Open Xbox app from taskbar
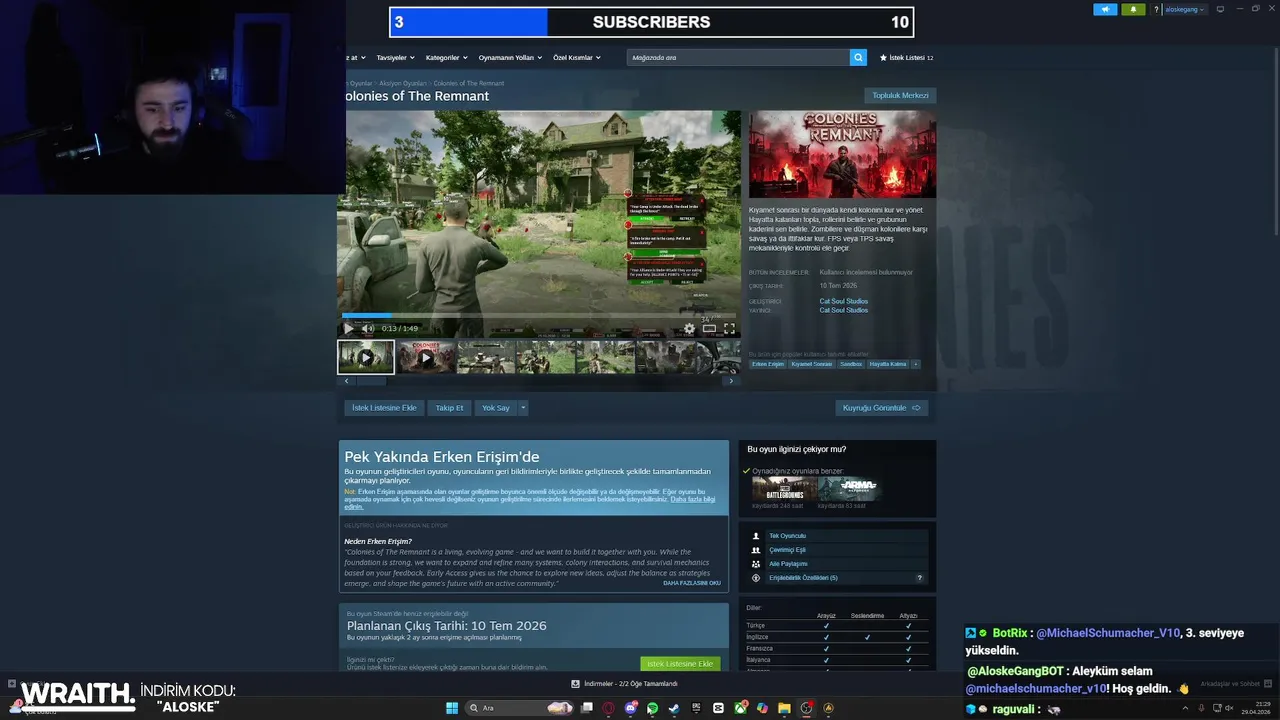Viewport: 1280px width, 720px height. click(740, 708)
